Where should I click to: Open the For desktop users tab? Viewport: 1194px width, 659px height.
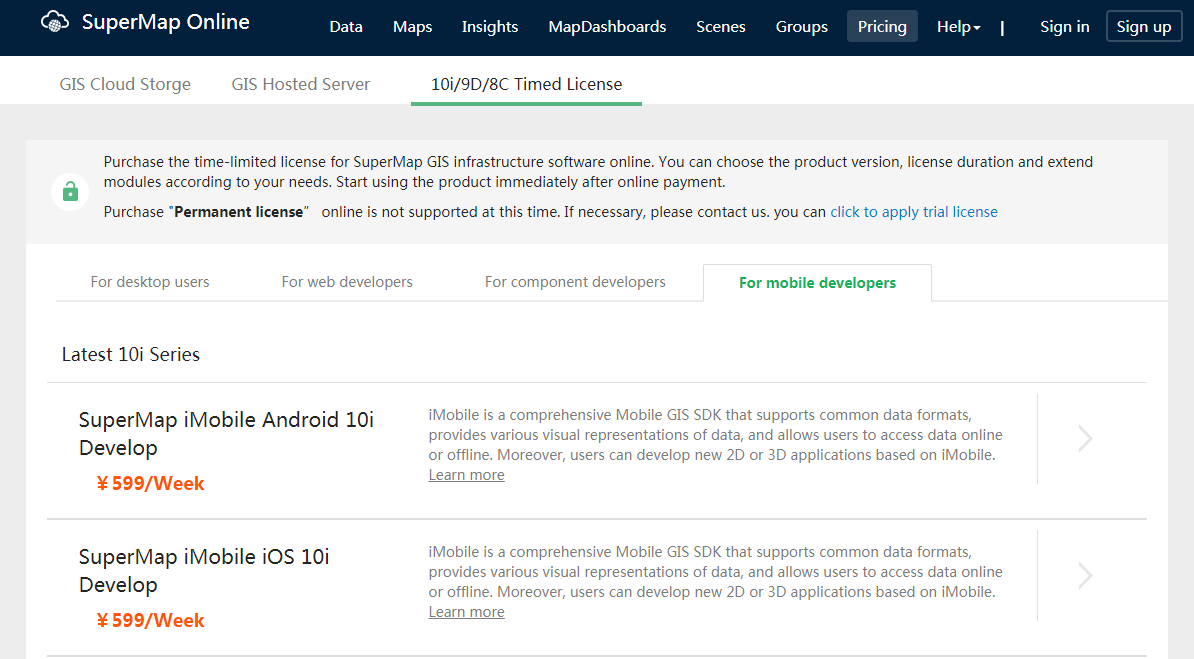[x=150, y=282]
